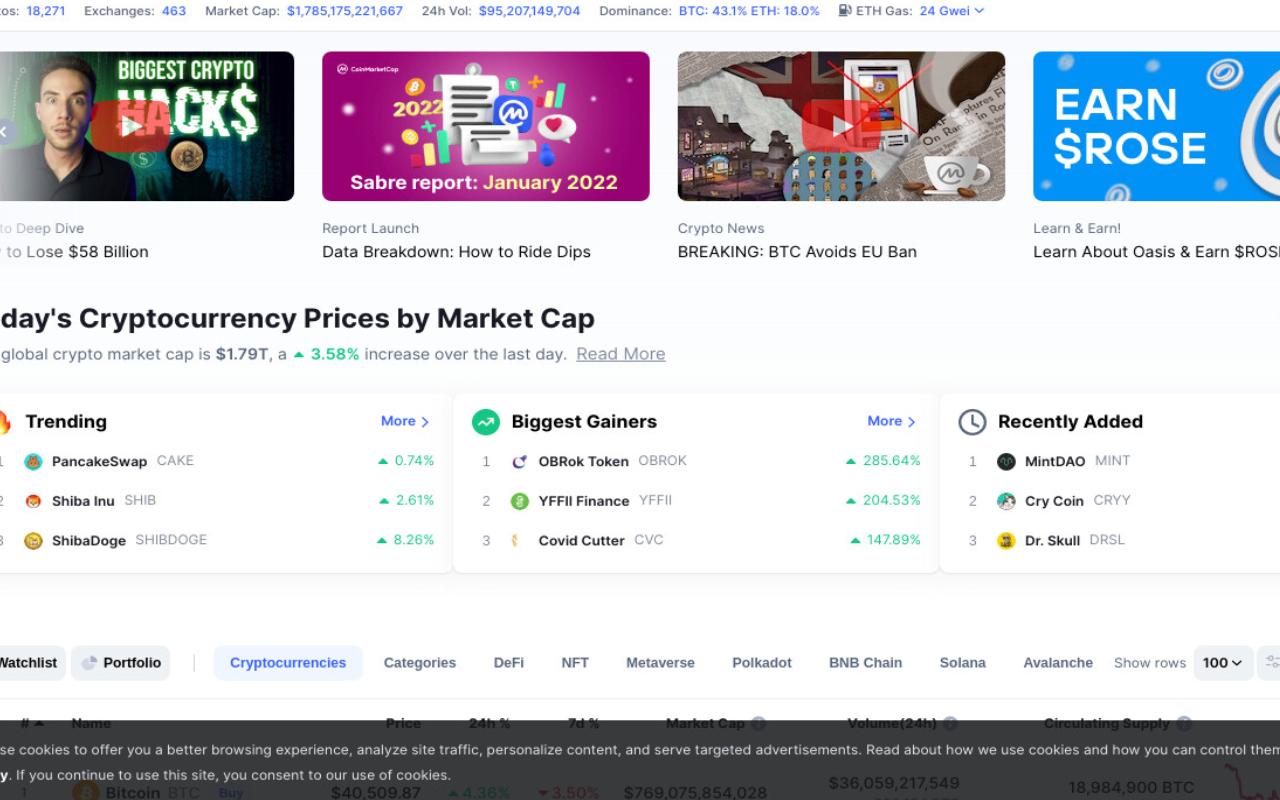This screenshot has height=800, width=1280.
Task: Open the ETH Gas dropdown chevron
Action: coord(979,11)
